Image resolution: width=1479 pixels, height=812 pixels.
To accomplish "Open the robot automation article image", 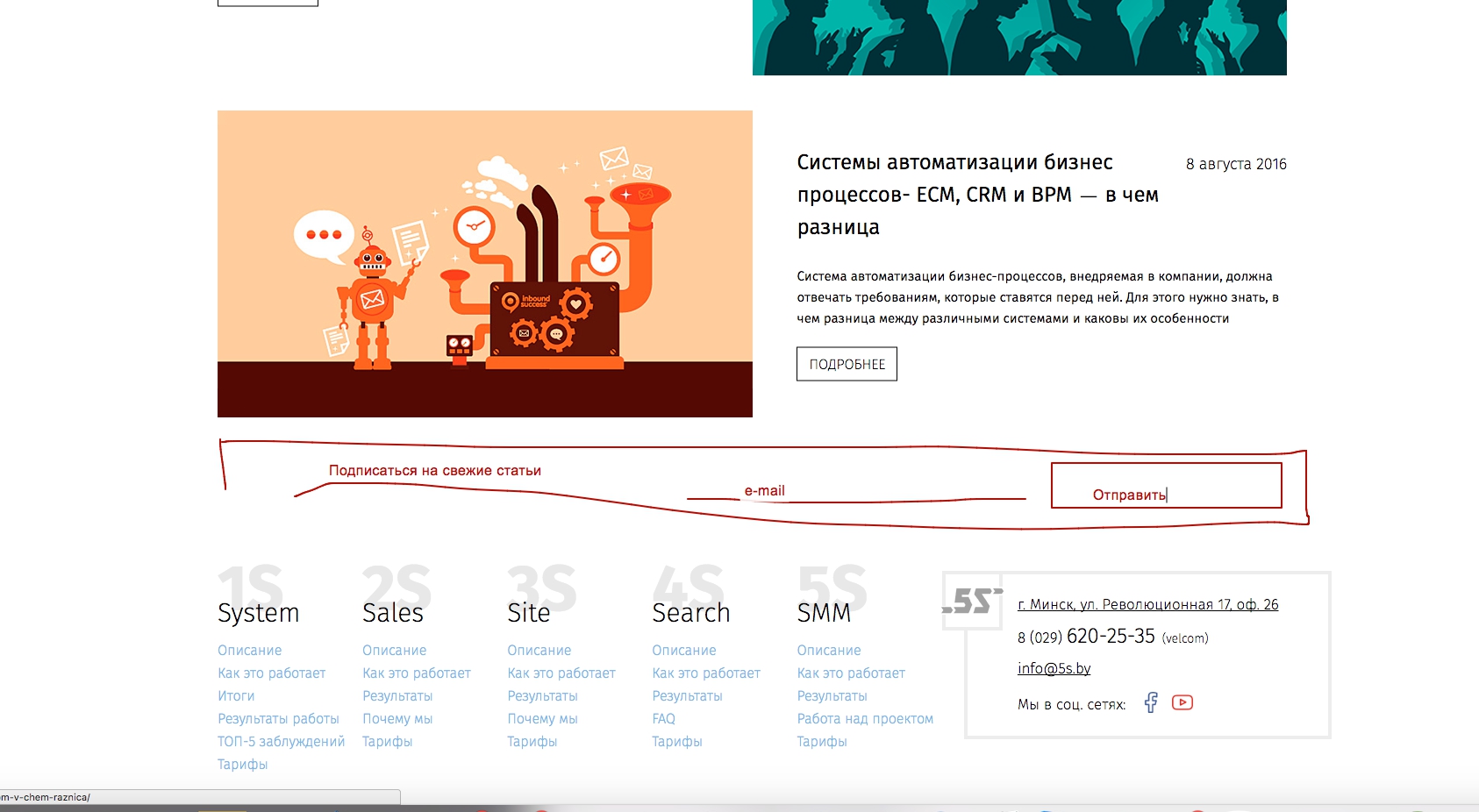I will pos(484,263).
